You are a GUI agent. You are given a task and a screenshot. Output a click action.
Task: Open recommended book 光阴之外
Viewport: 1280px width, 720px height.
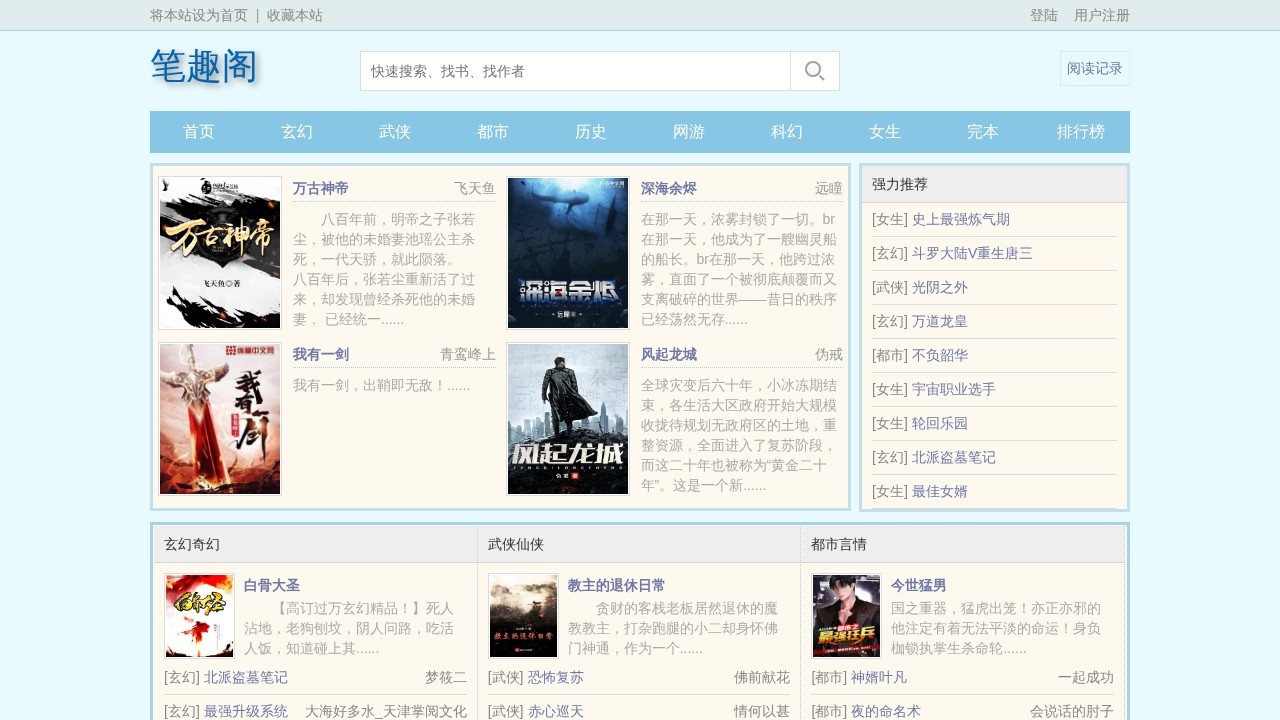click(940, 287)
